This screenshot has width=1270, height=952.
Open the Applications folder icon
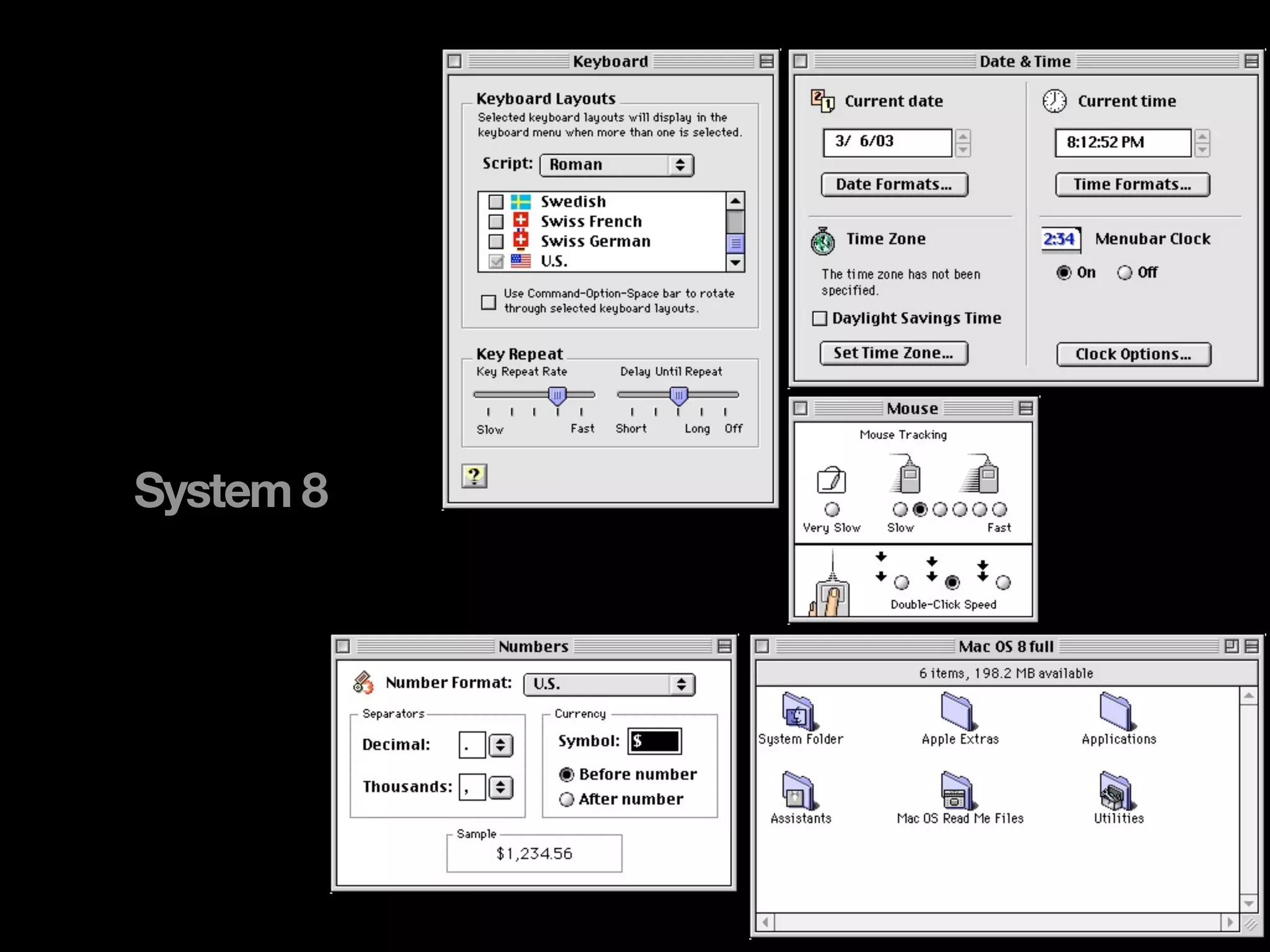point(1117,711)
